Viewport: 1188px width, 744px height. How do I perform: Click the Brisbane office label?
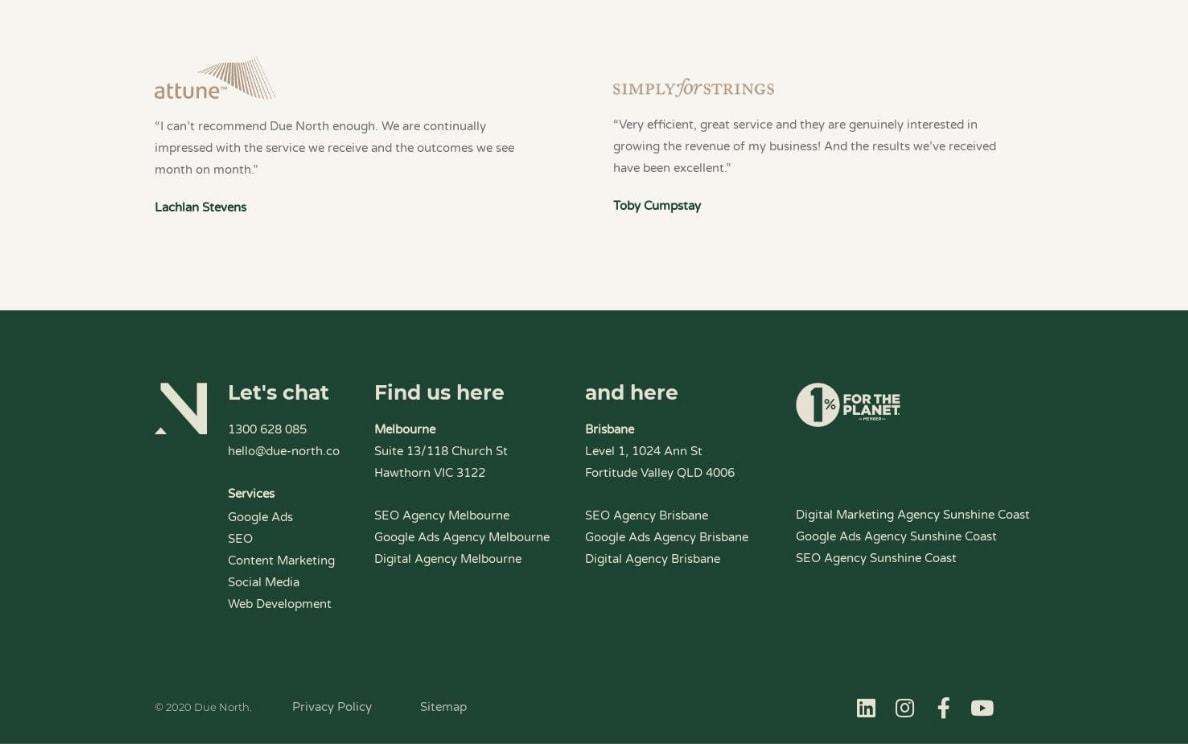pyautogui.click(x=609, y=429)
